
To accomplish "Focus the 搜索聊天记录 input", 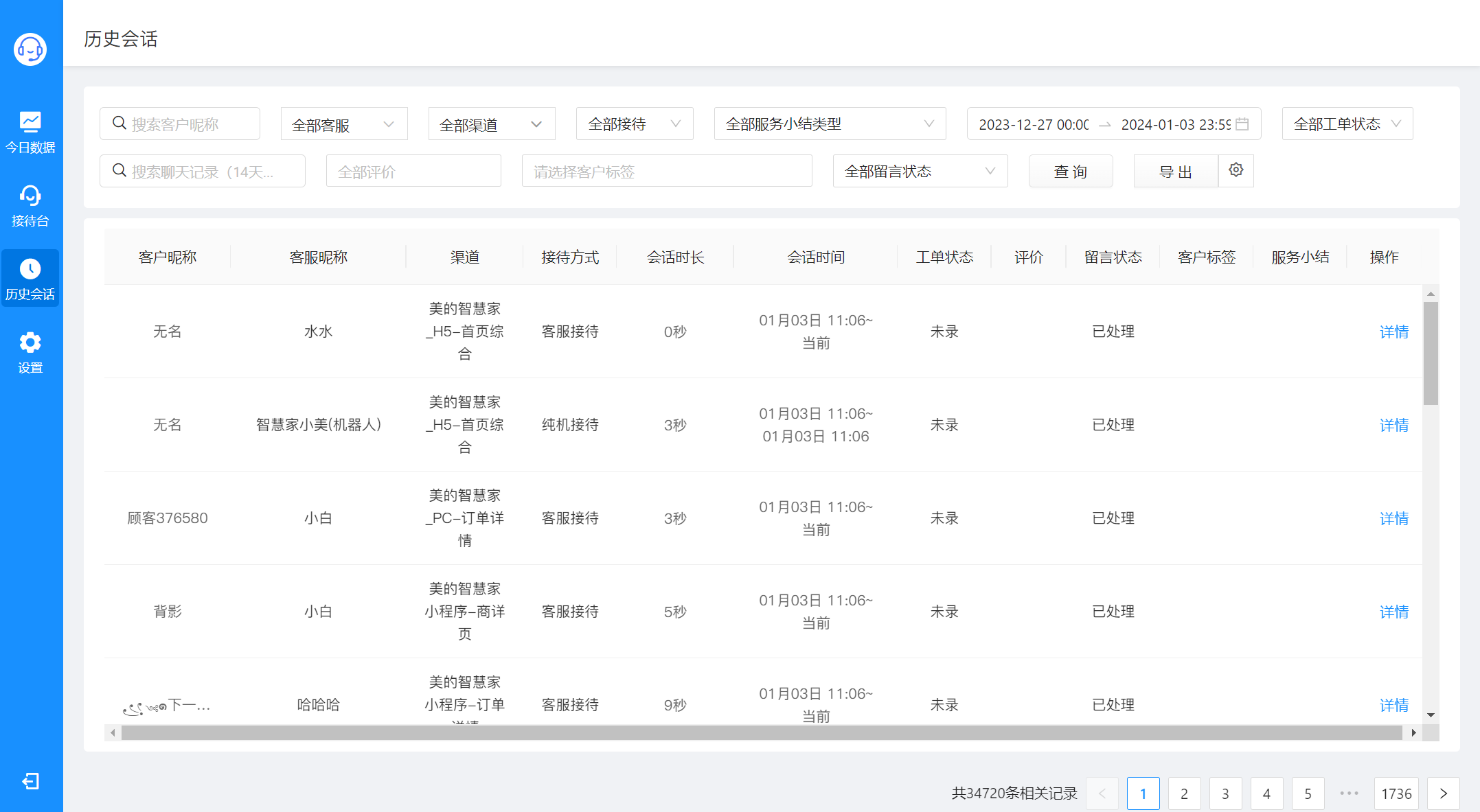I will (203, 171).
